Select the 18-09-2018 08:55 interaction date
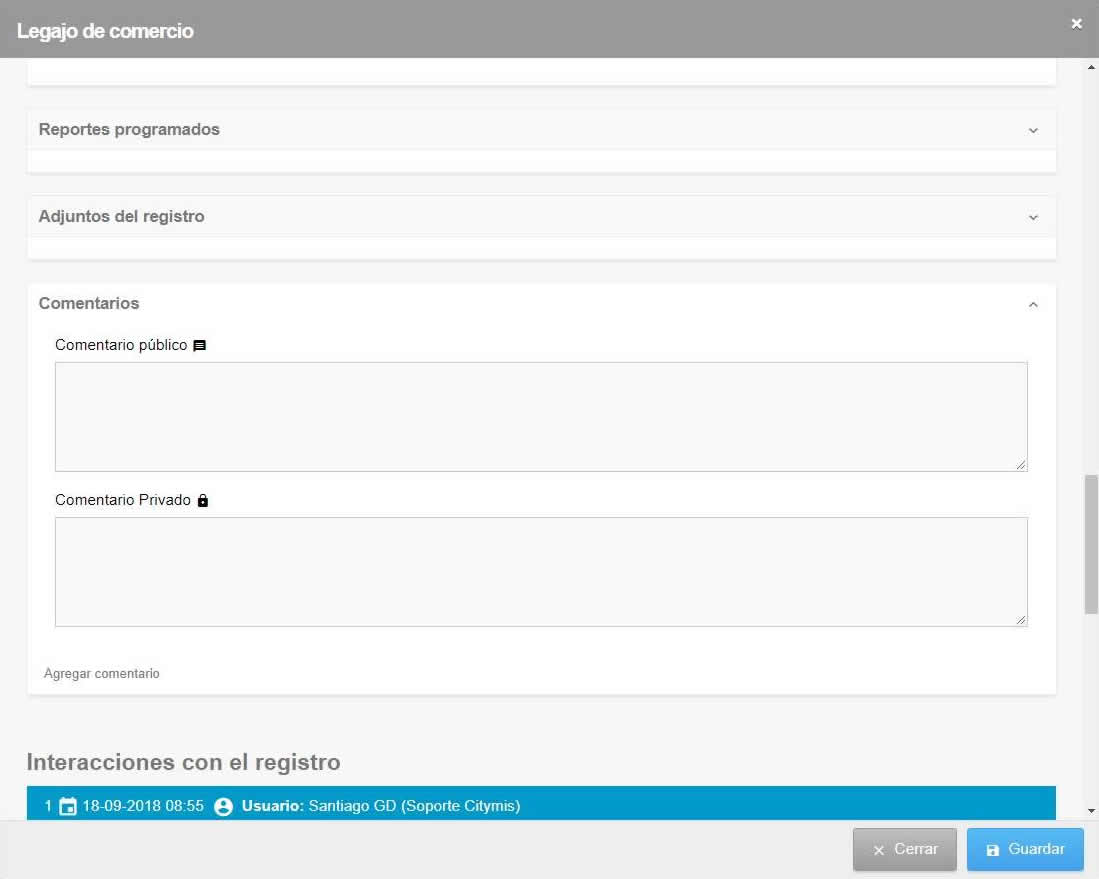This screenshot has height=879, width=1099. click(143, 806)
